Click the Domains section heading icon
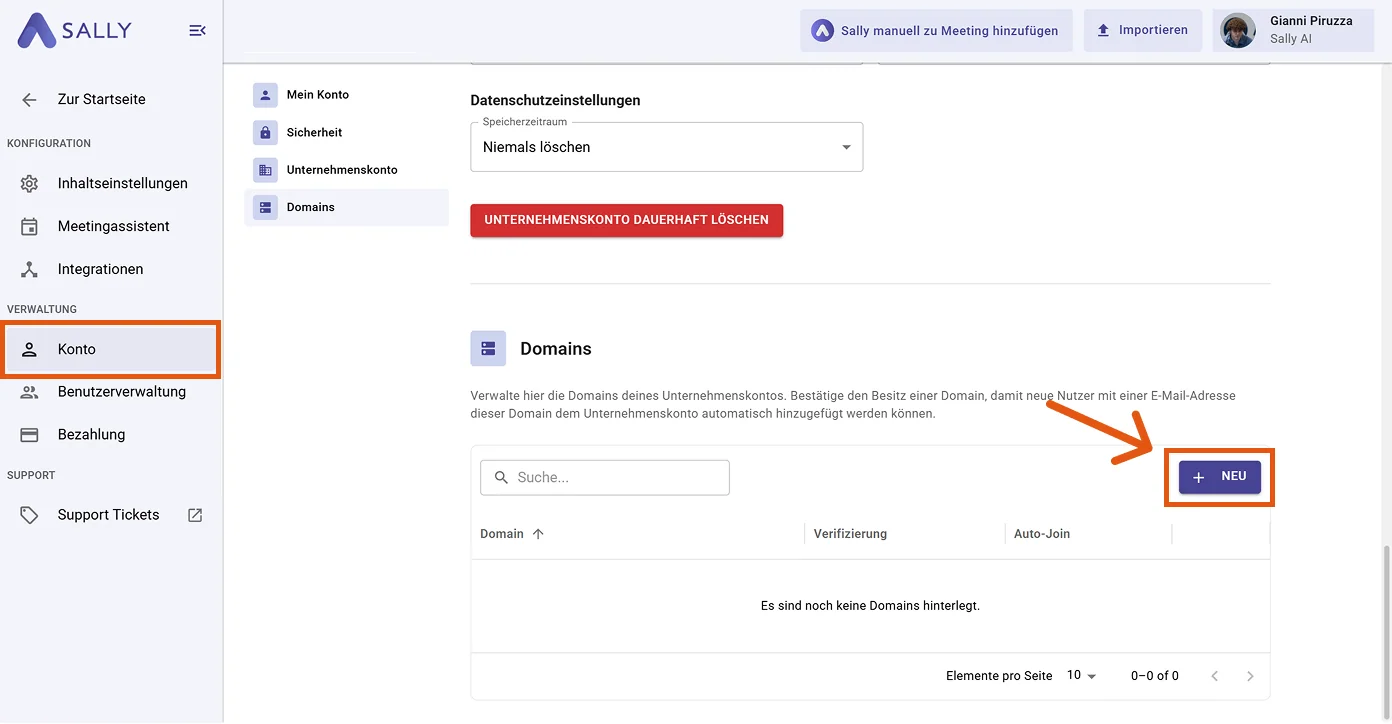The width and height of the screenshot is (1392, 724). tap(488, 349)
